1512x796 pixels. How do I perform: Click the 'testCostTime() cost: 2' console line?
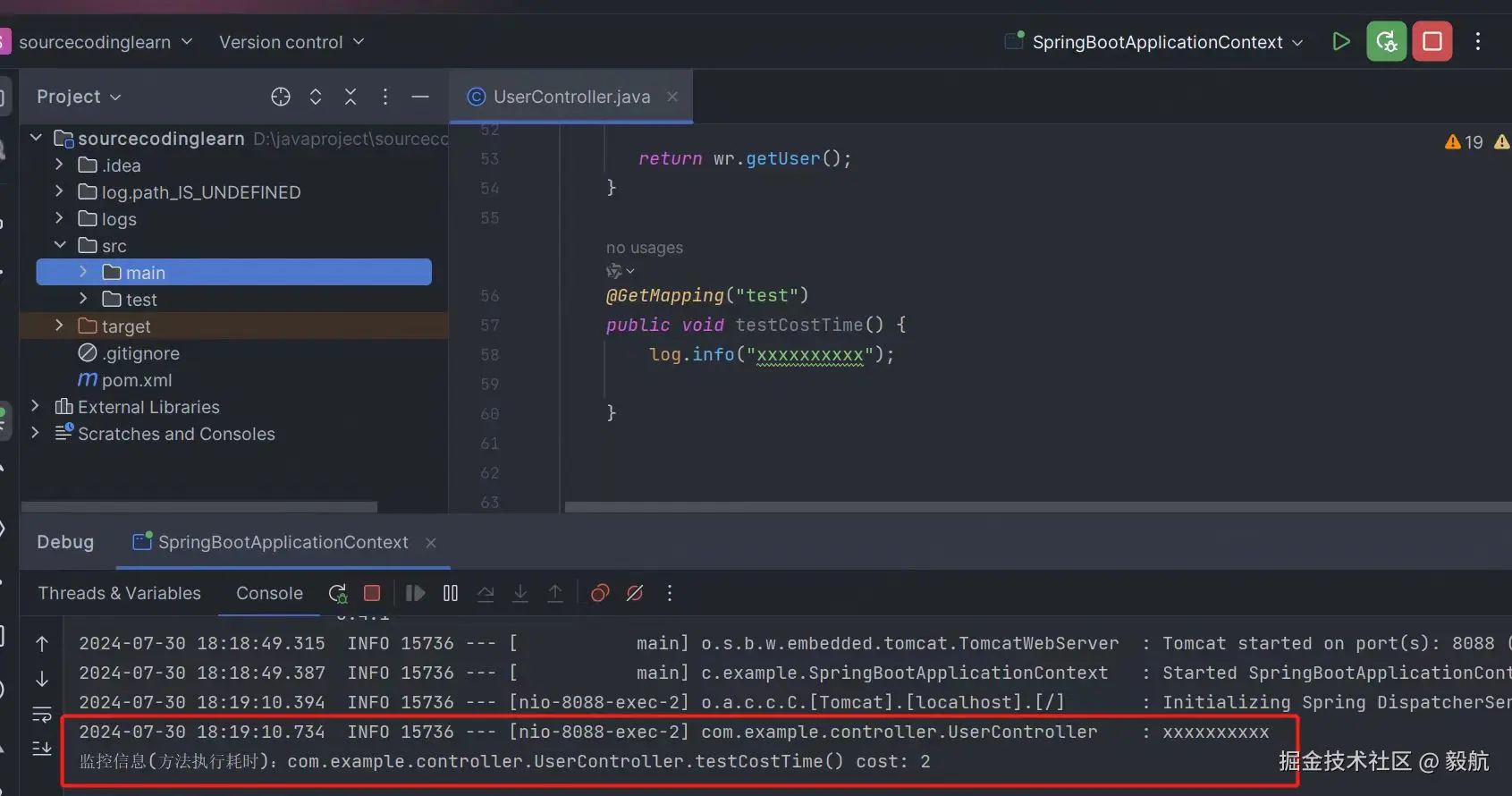point(505,761)
